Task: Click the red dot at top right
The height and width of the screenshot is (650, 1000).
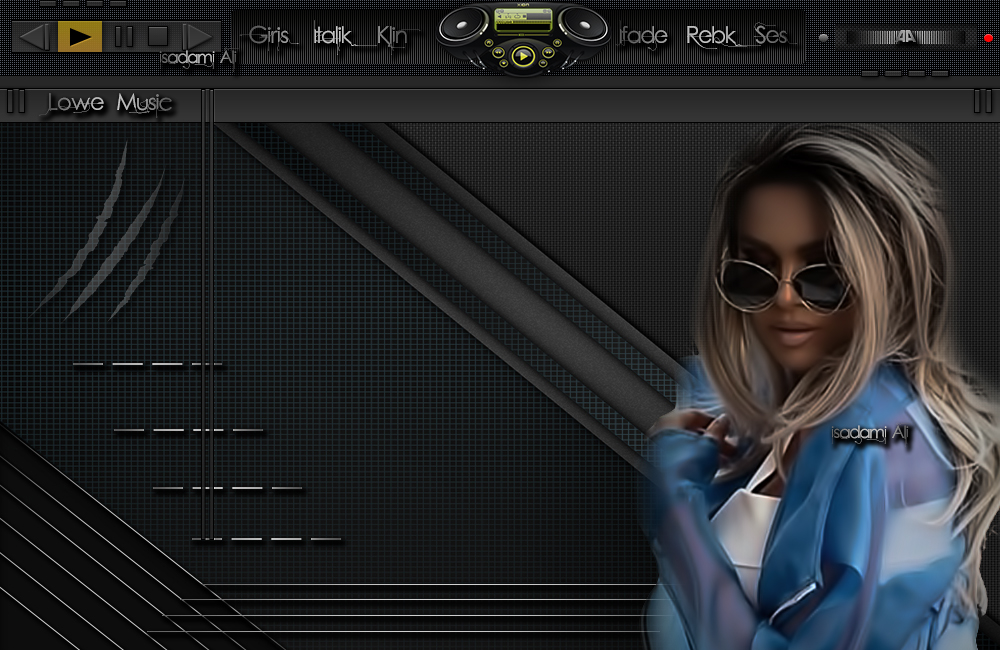Action: point(988,38)
